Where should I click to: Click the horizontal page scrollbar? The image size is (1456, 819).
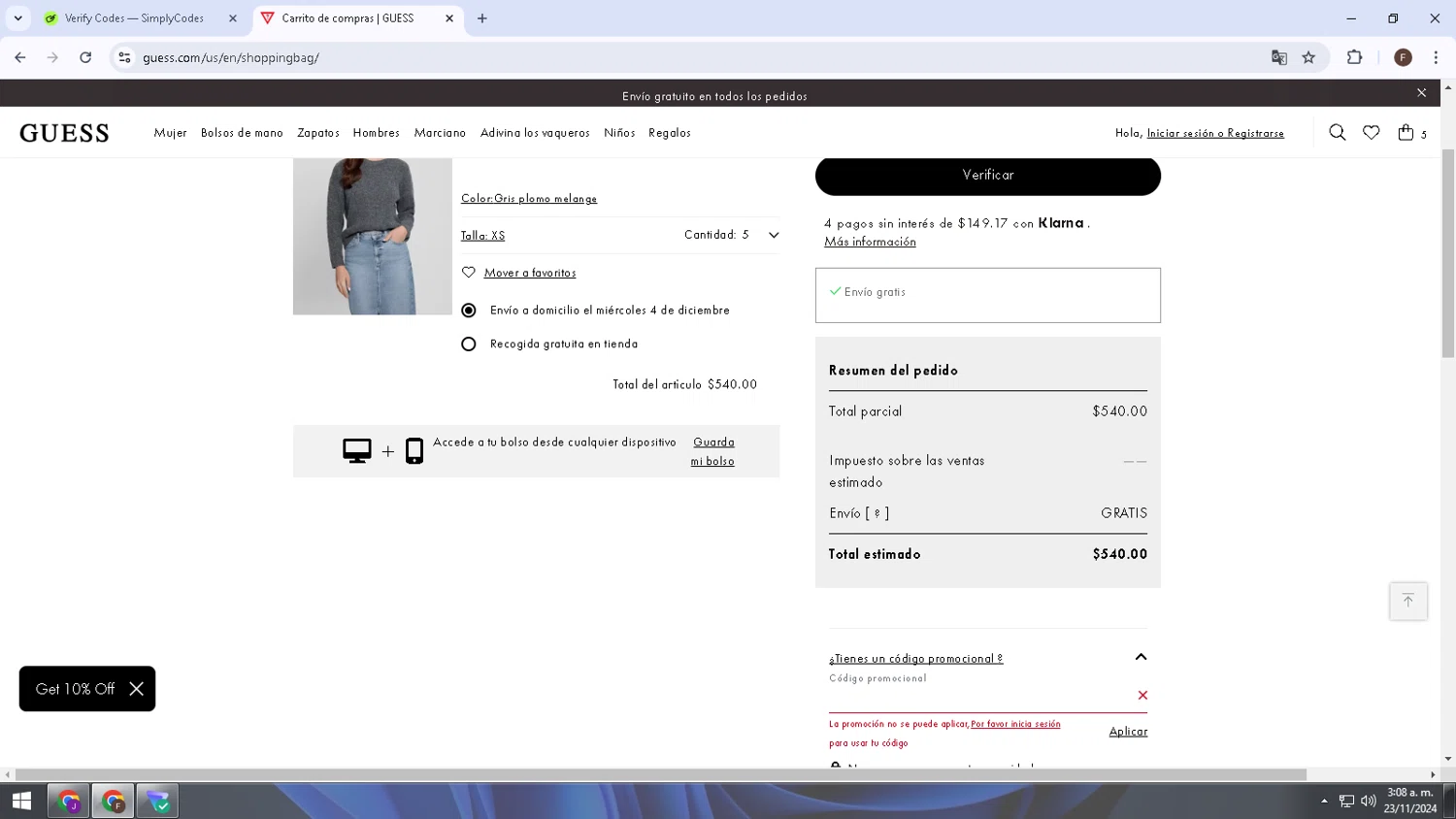[661, 774]
